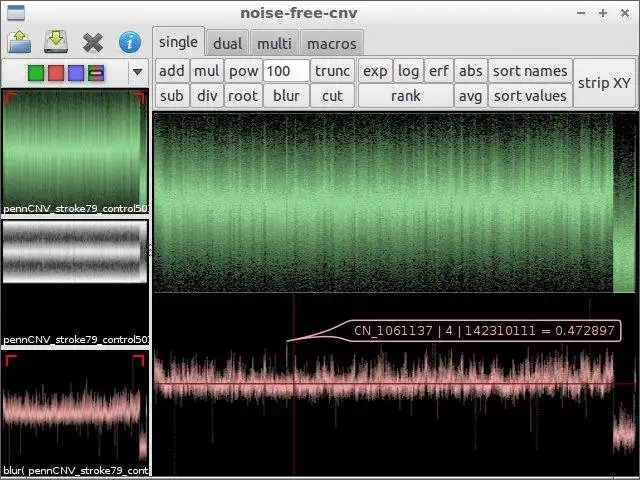Switch to the multi tab

(x=274, y=43)
